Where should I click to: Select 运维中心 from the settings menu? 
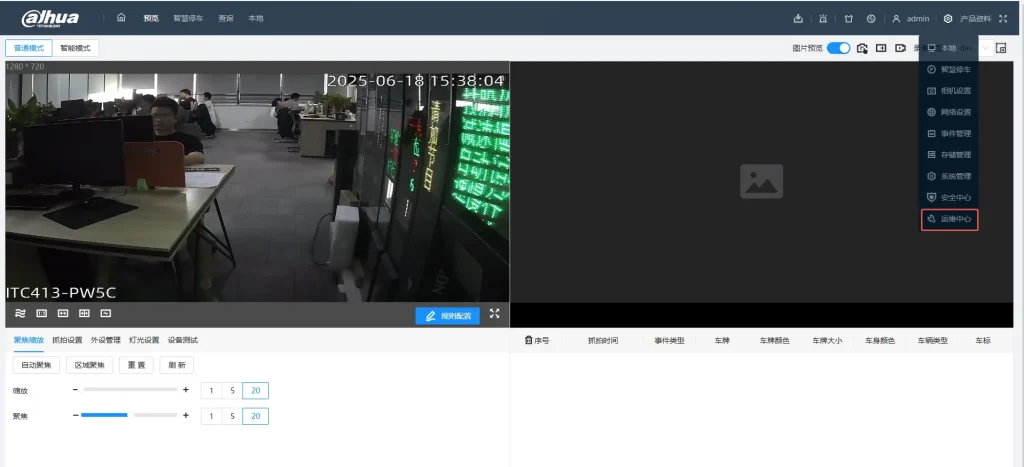[x=949, y=219]
